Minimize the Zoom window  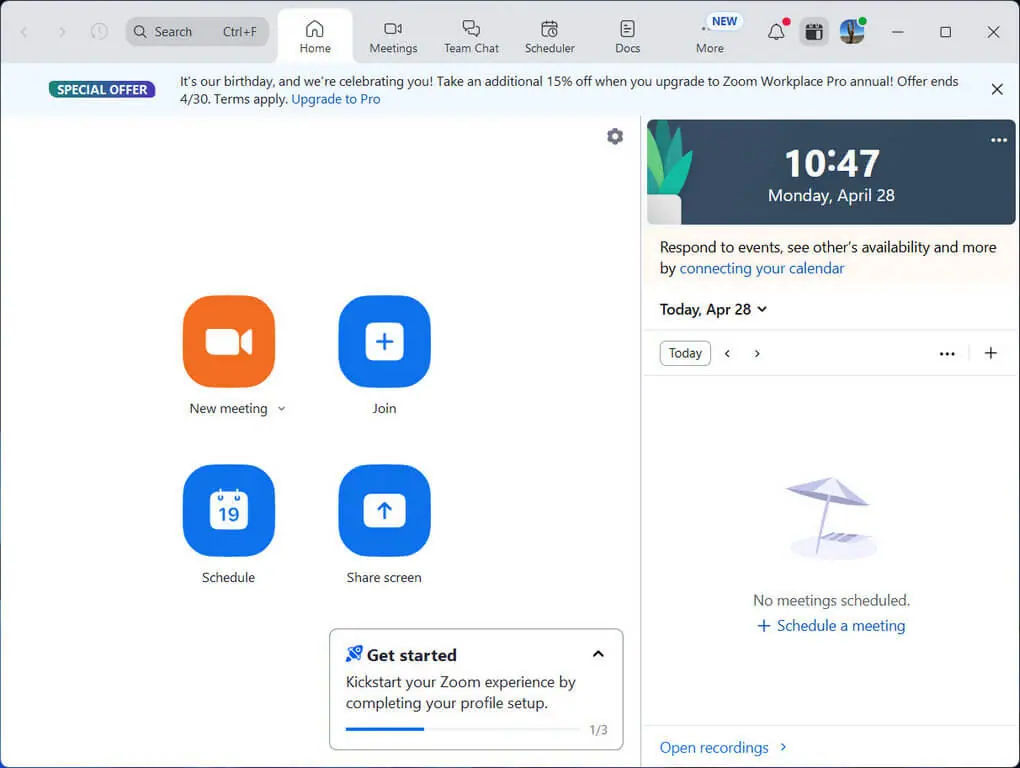[898, 32]
